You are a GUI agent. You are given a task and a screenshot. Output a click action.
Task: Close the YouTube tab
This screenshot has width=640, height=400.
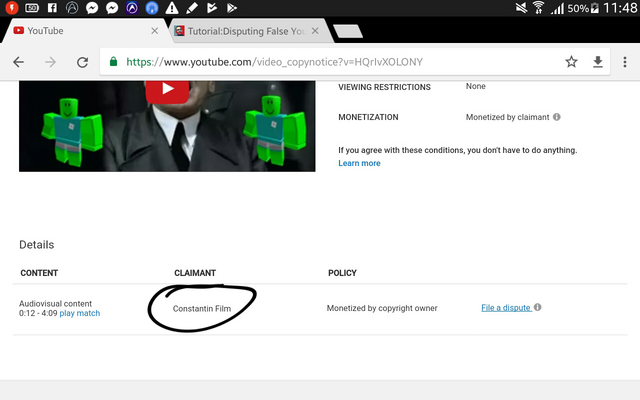pyautogui.click(x=154, y=31)
